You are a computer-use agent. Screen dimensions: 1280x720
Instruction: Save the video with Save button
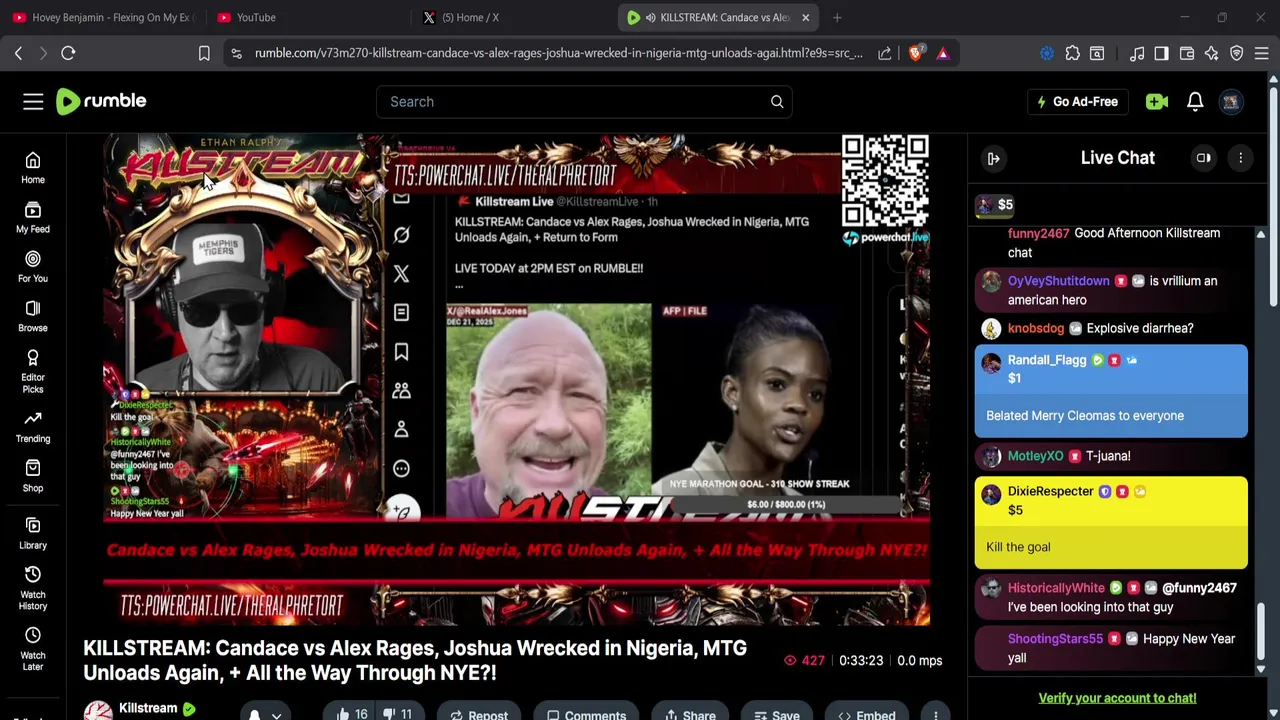tap(776, 714)
